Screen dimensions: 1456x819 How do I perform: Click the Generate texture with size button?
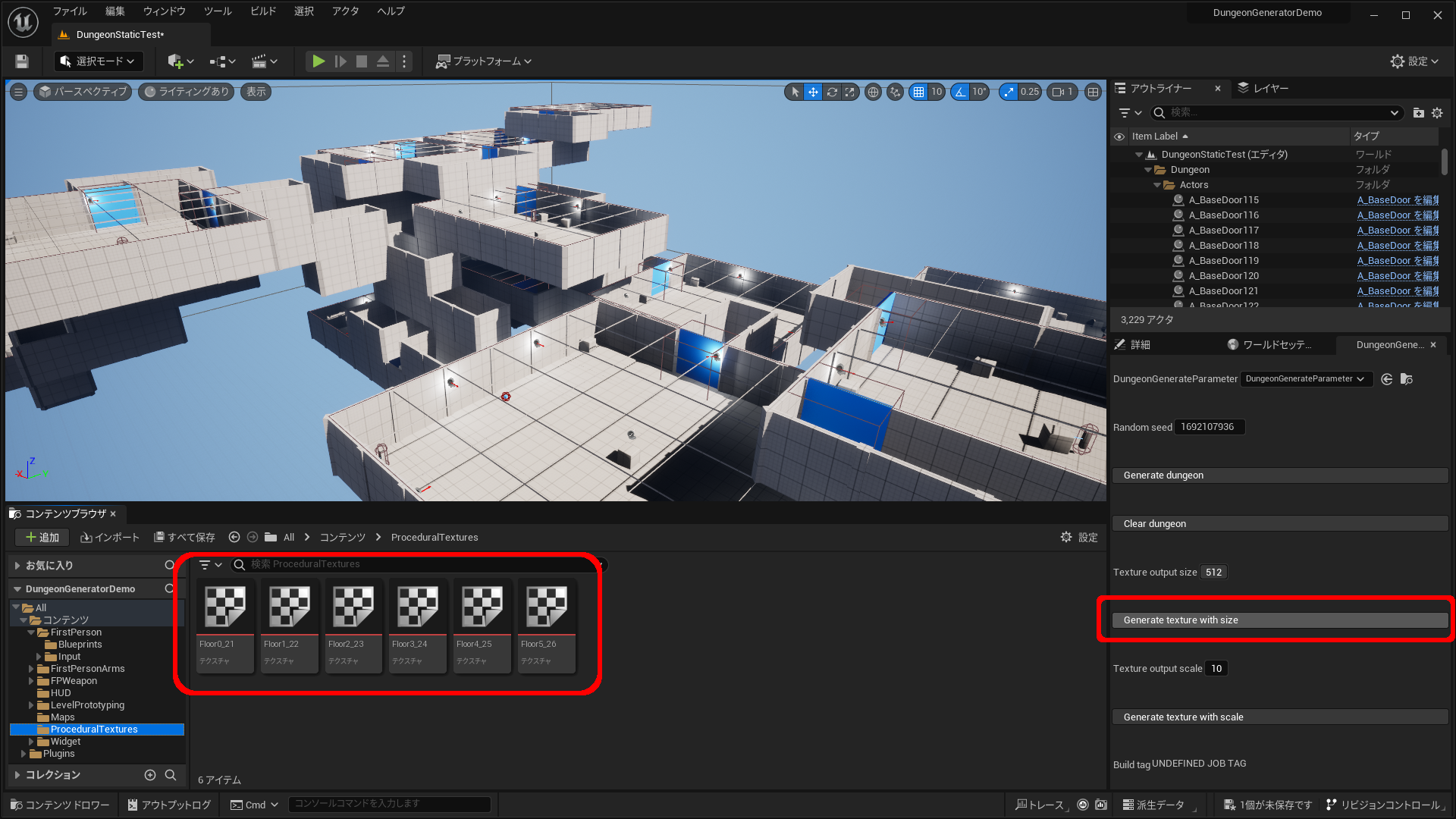pyautogui.click(x=1280, y=620)
